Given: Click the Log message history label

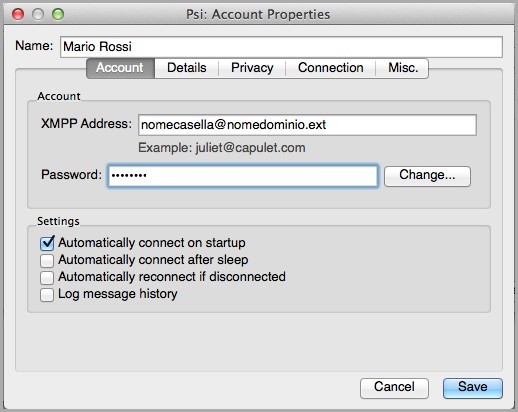Looking at the screenshot, I should click(x=118, y=294).
